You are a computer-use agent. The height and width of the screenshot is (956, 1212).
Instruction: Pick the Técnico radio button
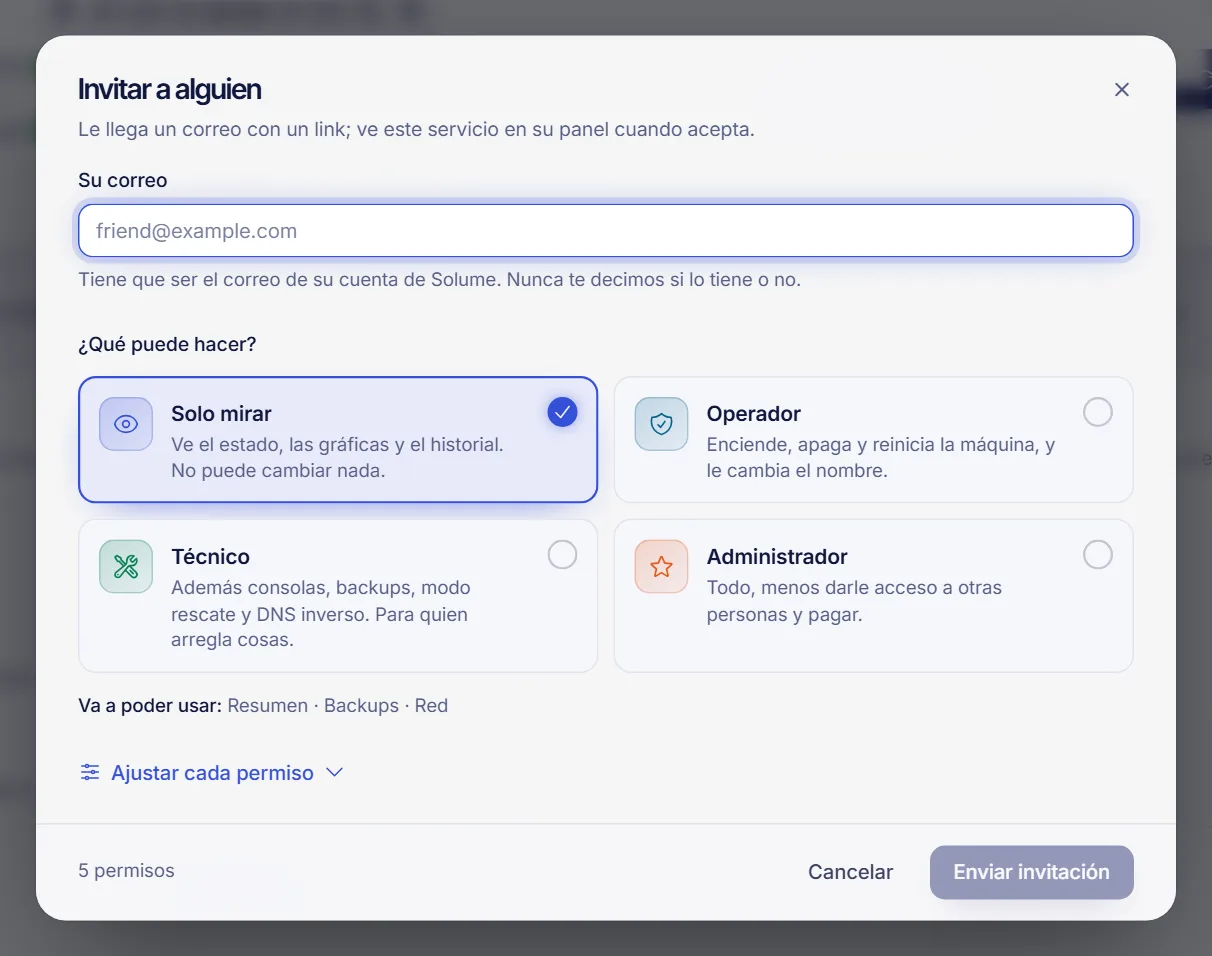pyautogui.click(x=562, y=555)
